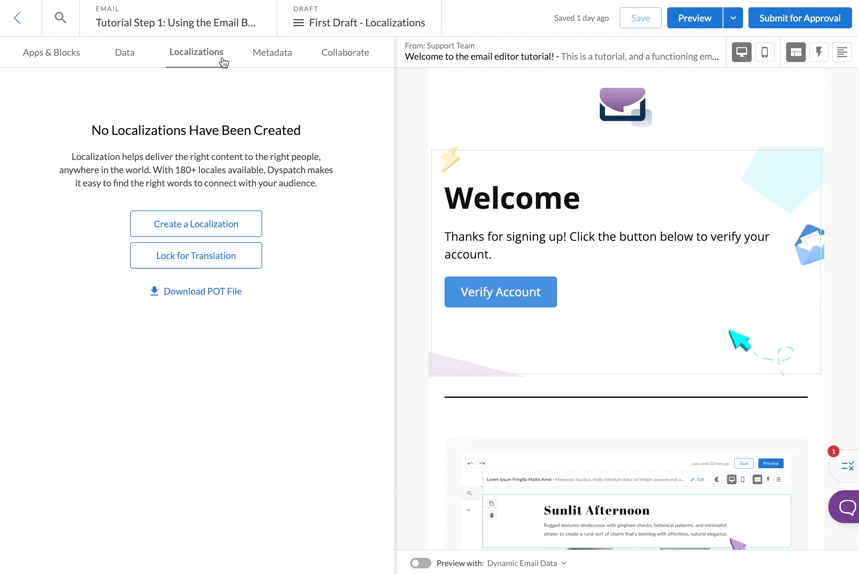Screen dimensions: 859x574
Task: Switch to mobile preview mode
Action: click(x=764, y=52)
